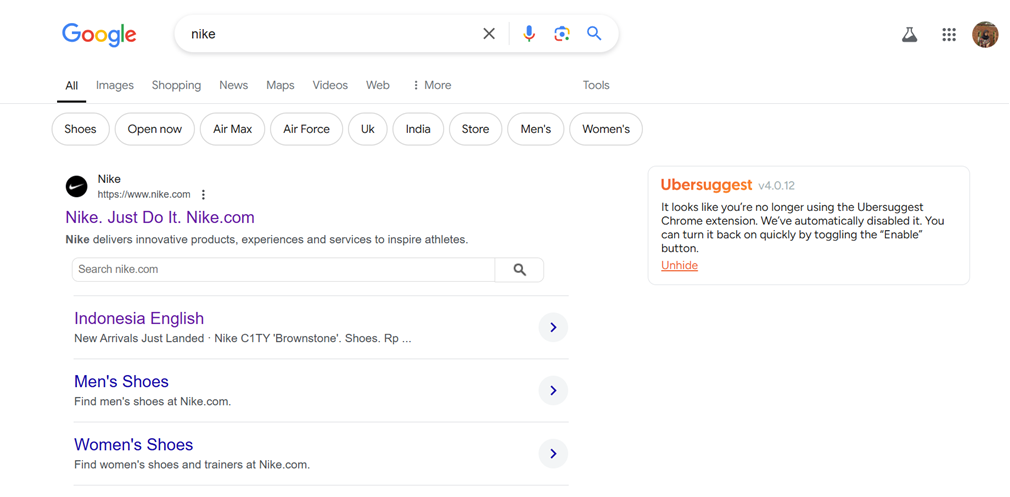
Task: Open the Maps tab
Action: coord(280,85)
